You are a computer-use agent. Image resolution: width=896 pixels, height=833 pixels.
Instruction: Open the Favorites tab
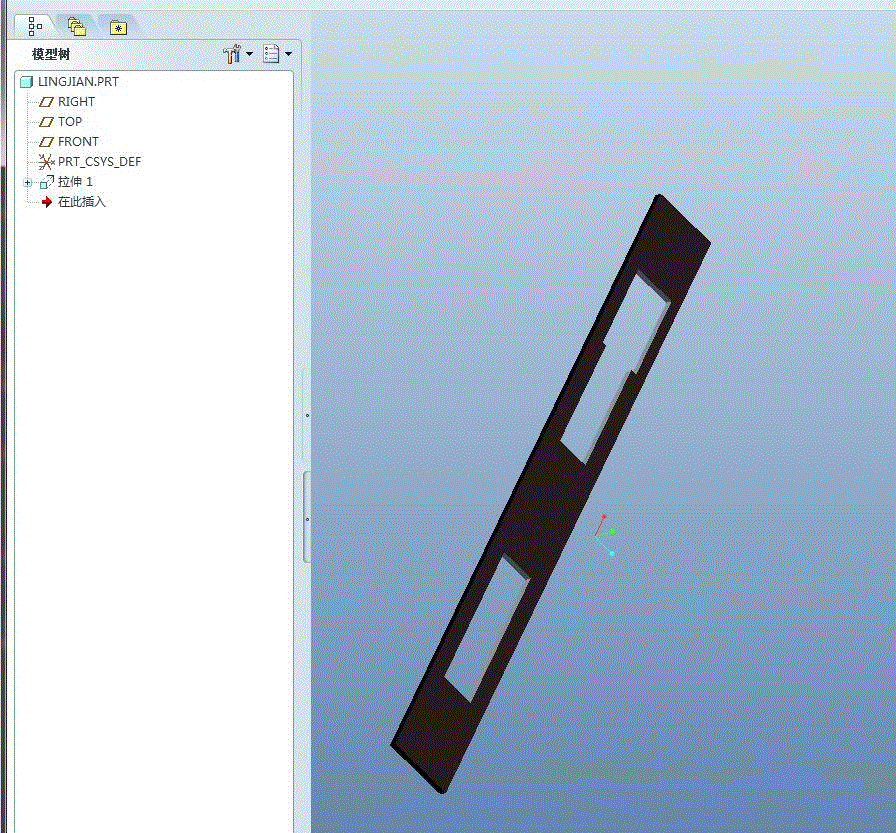pos(118,27)
